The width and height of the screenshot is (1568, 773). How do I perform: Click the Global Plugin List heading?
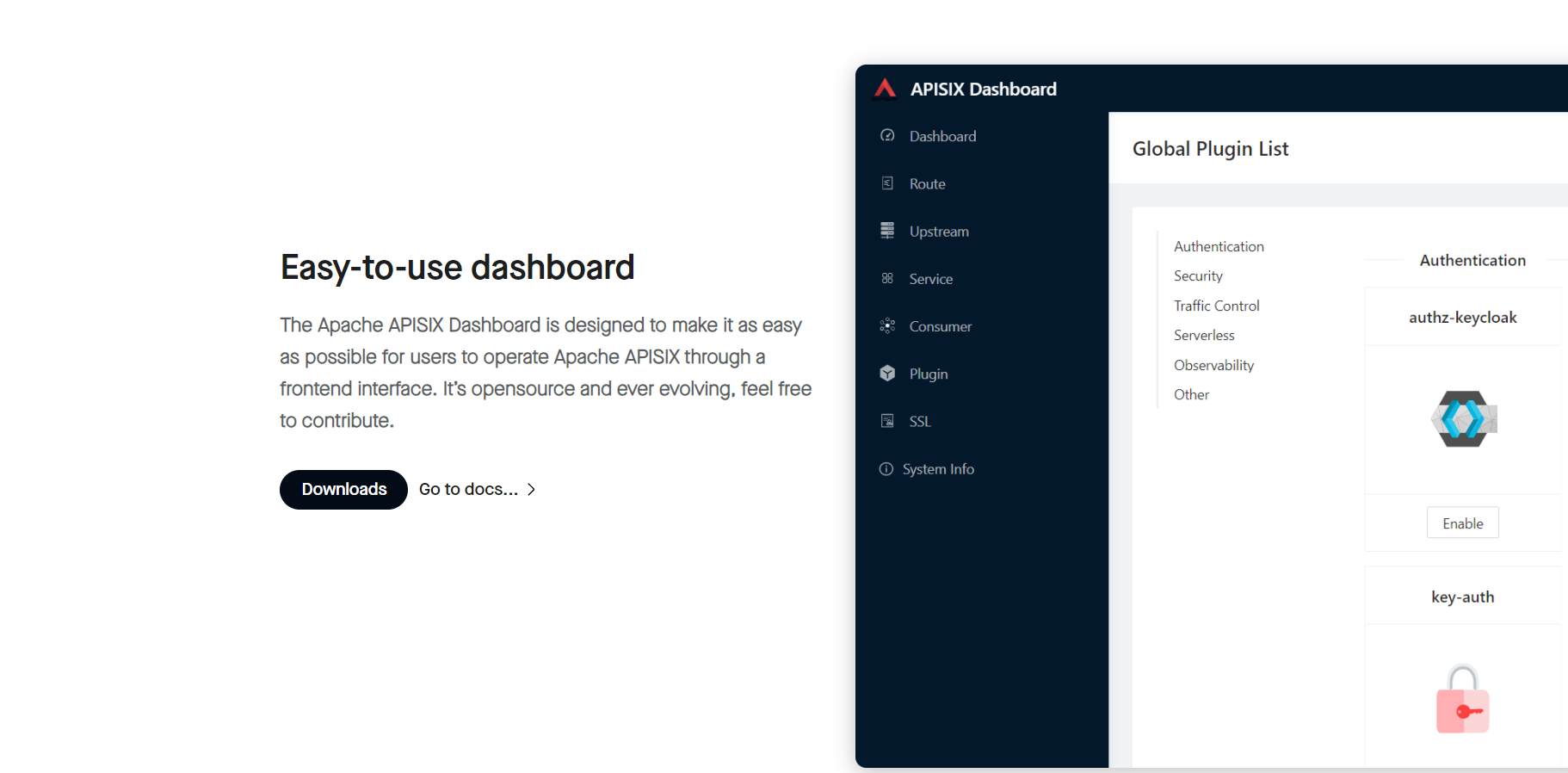pyautogui.click(x=1210, y=149)
